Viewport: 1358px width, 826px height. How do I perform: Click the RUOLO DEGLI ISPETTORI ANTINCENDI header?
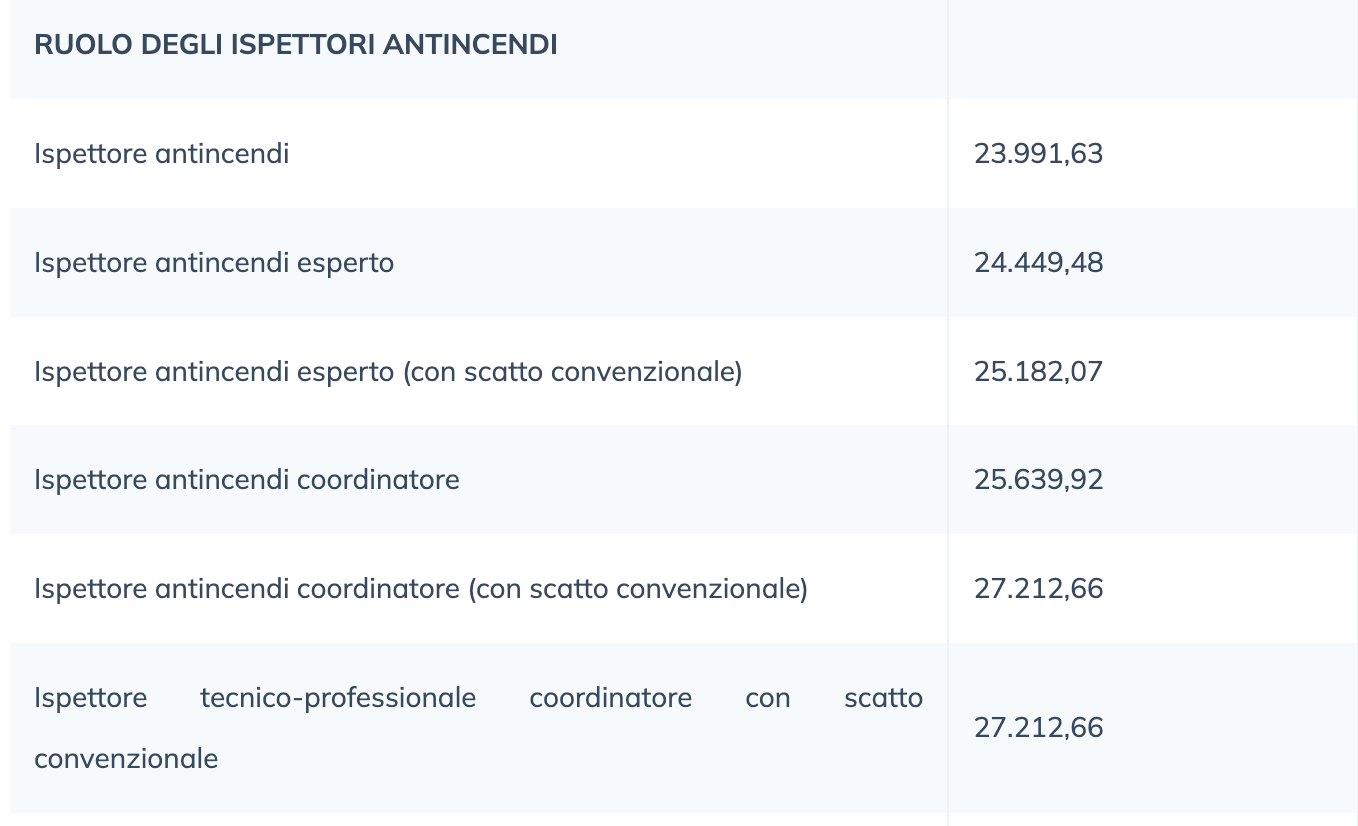pyautogui.click(x=296, y=45)
